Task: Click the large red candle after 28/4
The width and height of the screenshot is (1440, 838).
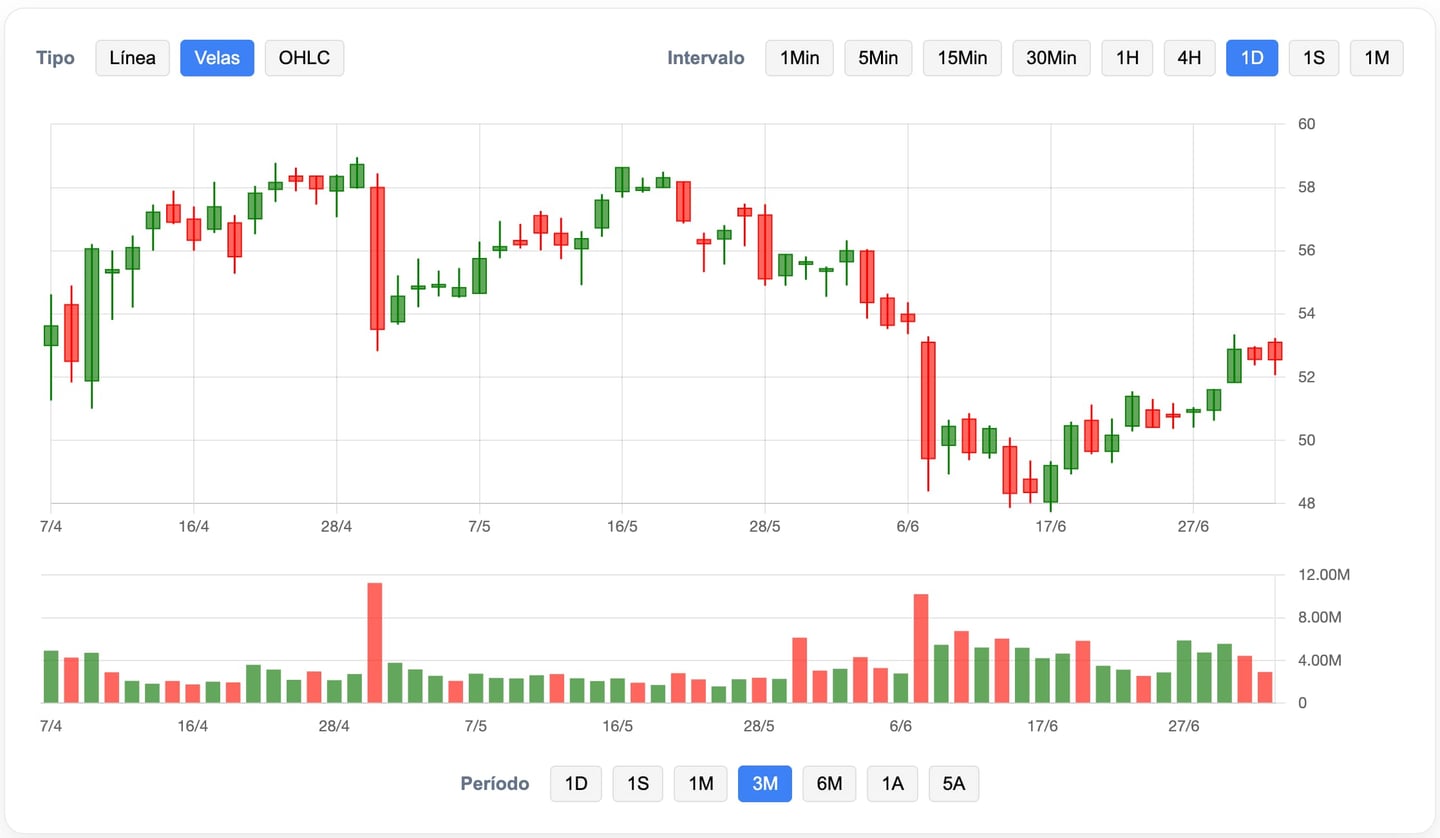Action: (x=377, y=258)
